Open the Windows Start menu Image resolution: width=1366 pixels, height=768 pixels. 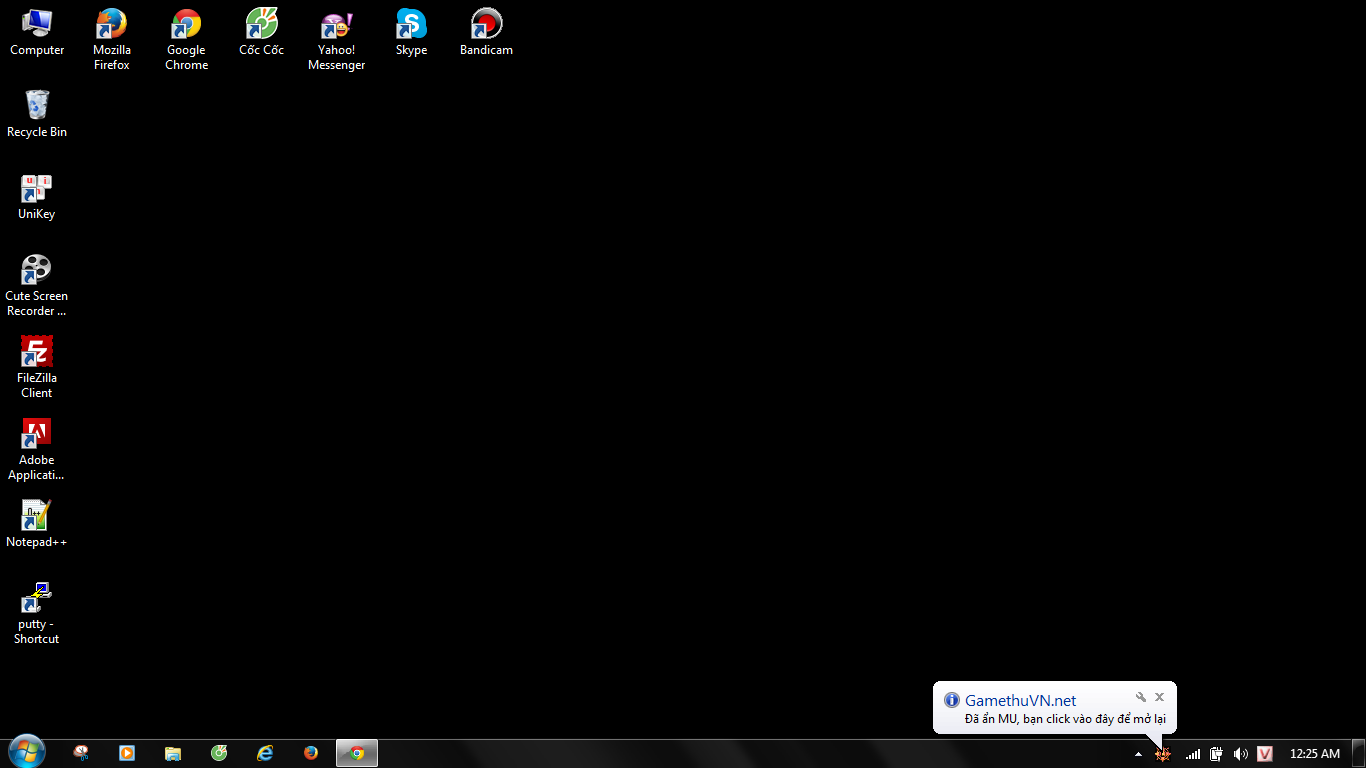tap(26, 752)
